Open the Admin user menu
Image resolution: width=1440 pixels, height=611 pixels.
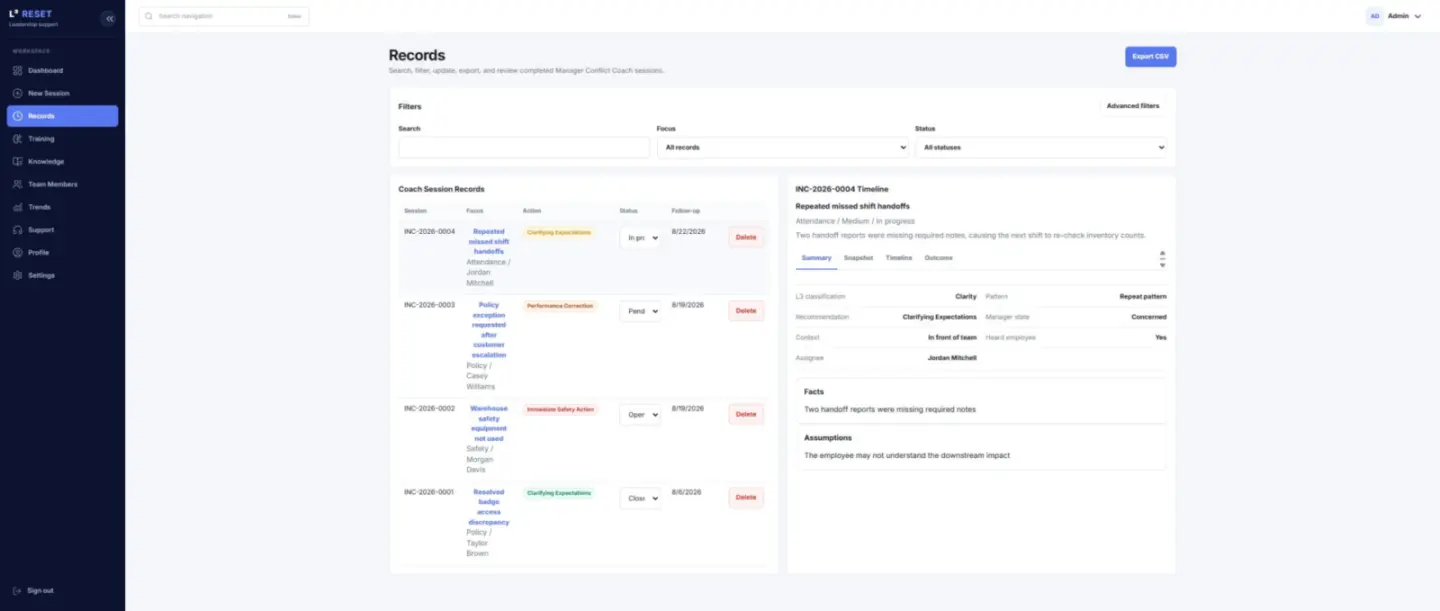pos(1394,16)
